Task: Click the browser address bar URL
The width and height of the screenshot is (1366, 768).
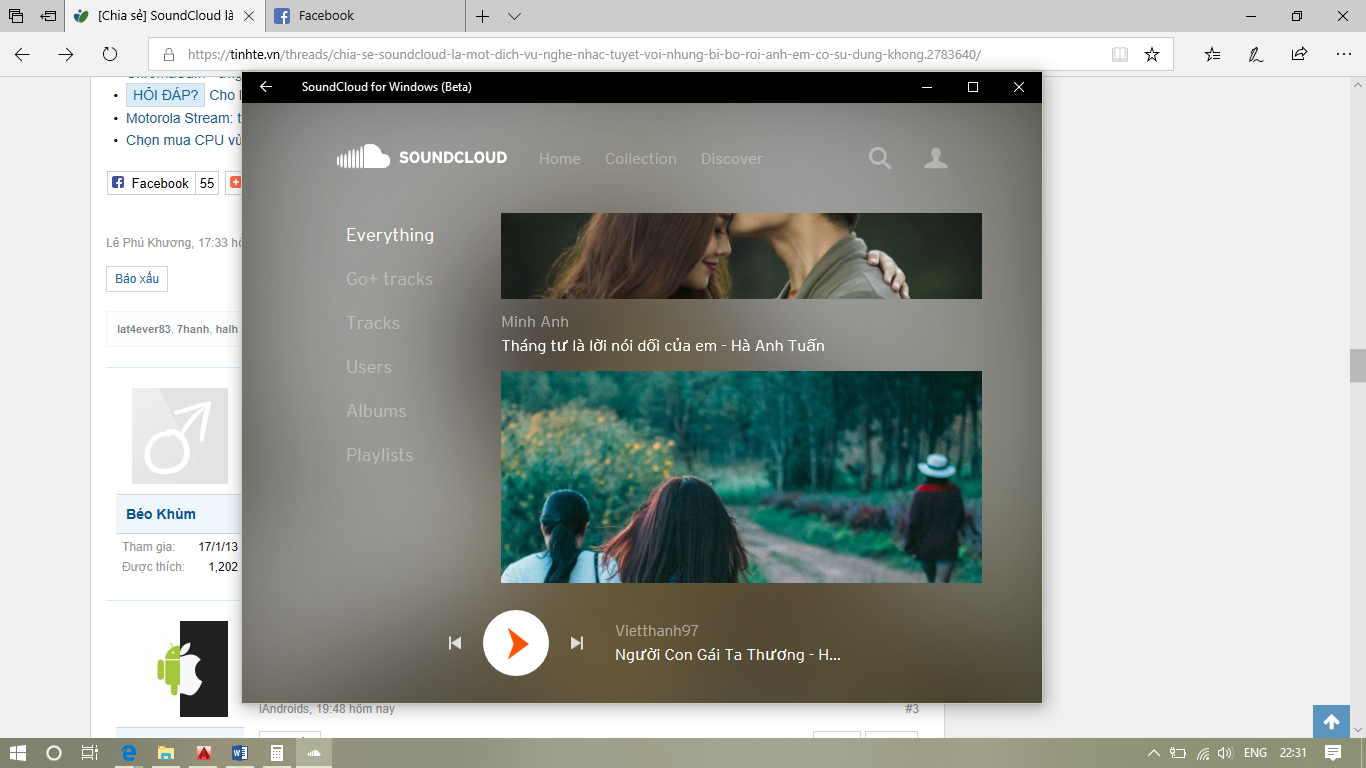Action: [585, 55]
